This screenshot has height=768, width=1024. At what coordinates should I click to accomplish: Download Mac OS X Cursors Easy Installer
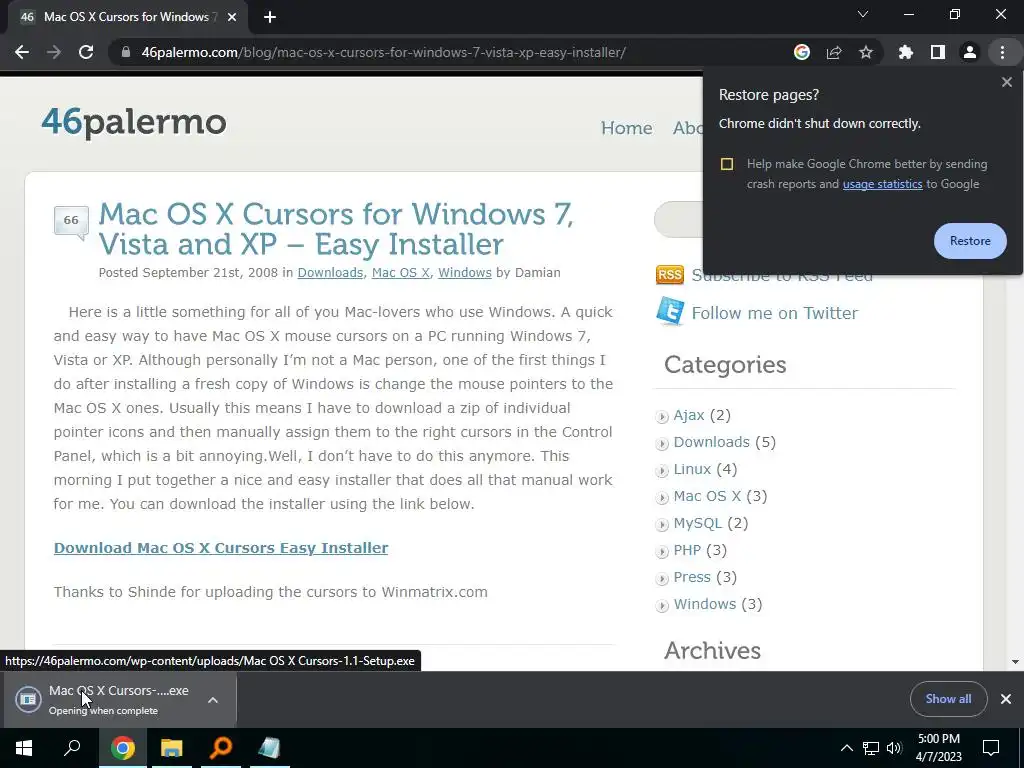click(x=221, y=548)
